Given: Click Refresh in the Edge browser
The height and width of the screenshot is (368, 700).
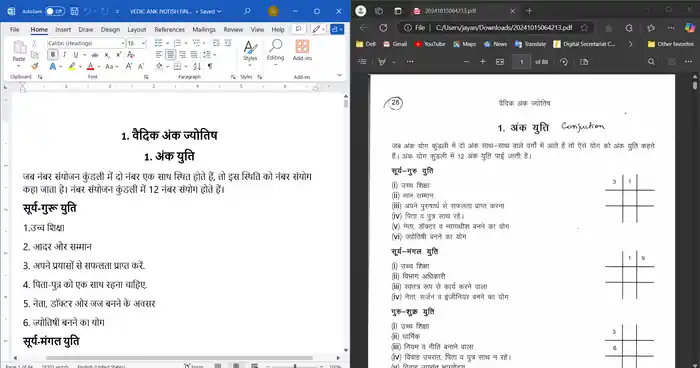Looking at the screenshot, I should pos(383,28).
